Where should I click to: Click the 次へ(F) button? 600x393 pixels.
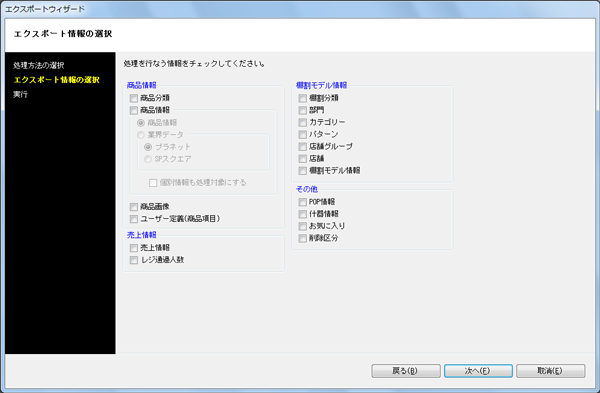pyautogui.click(x=478, y=371)
